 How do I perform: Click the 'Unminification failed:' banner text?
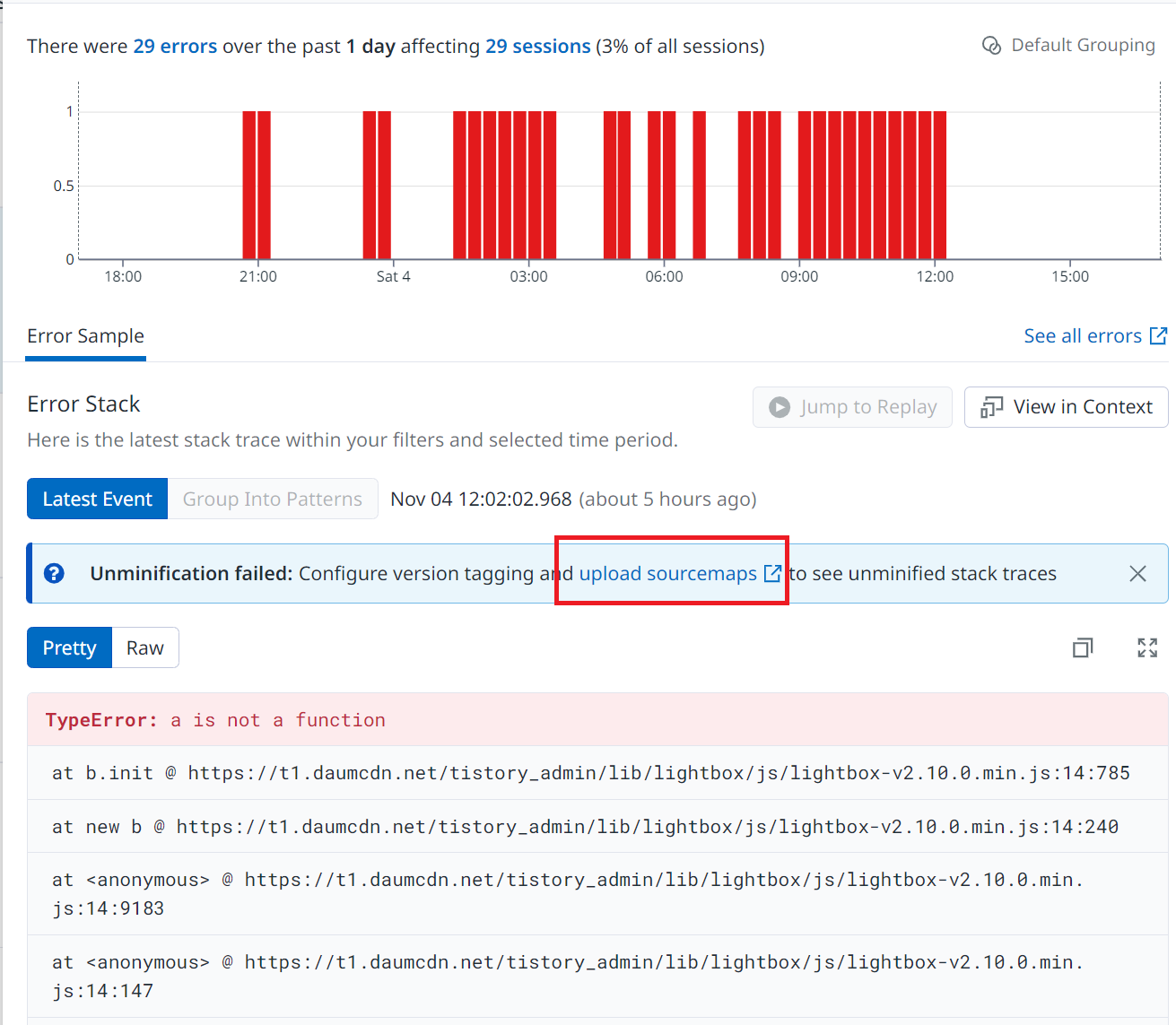pos(191,574)
